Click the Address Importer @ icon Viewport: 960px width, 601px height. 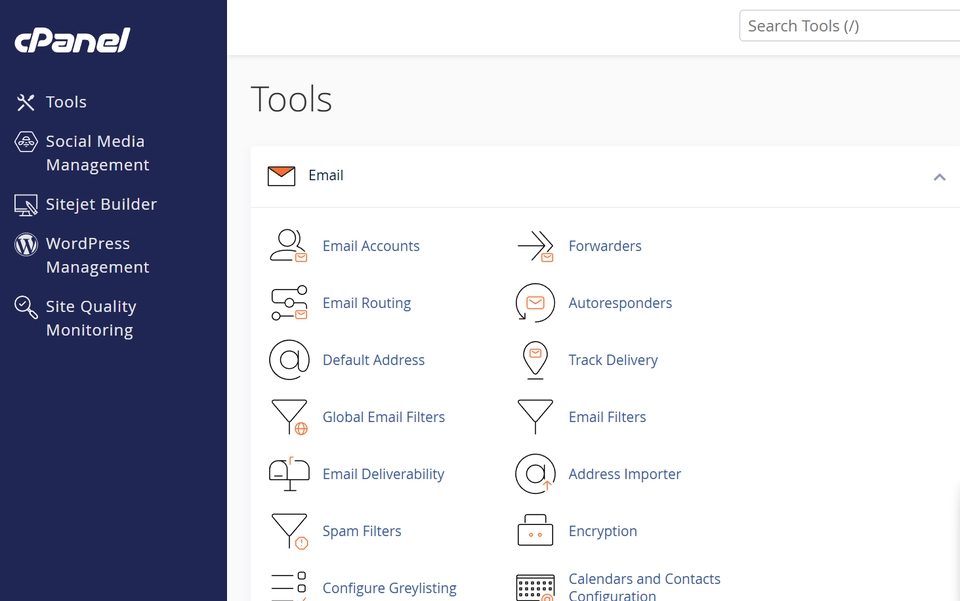[x=535, y=474]
